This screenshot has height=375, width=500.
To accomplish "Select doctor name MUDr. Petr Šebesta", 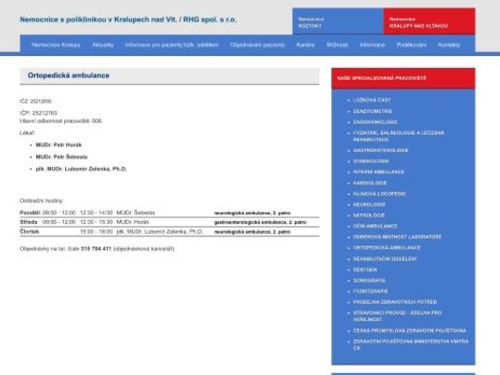I will pos(62,157).
